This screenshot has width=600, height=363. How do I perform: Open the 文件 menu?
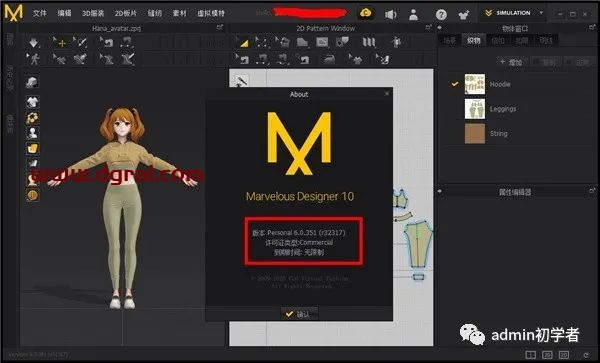39,13
